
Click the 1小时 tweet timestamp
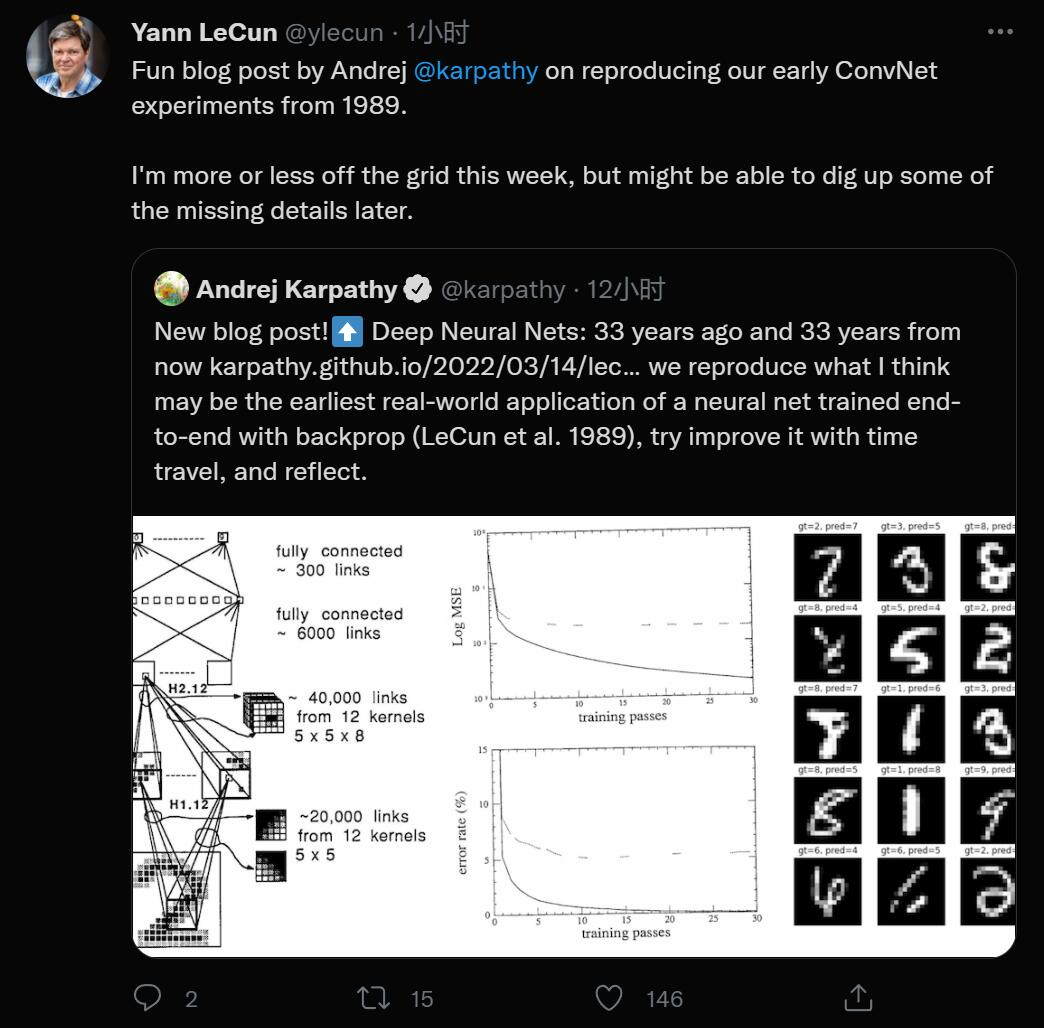point(437,32)
